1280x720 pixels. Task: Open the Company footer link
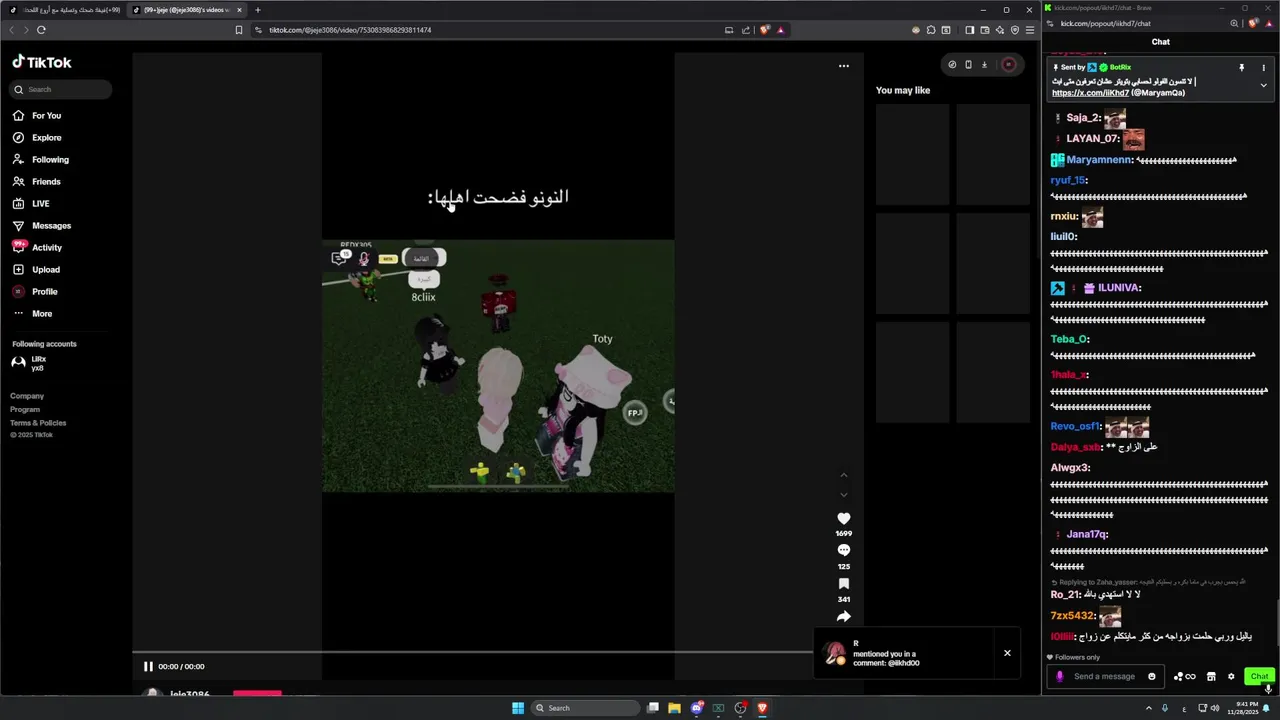point(27,396)
